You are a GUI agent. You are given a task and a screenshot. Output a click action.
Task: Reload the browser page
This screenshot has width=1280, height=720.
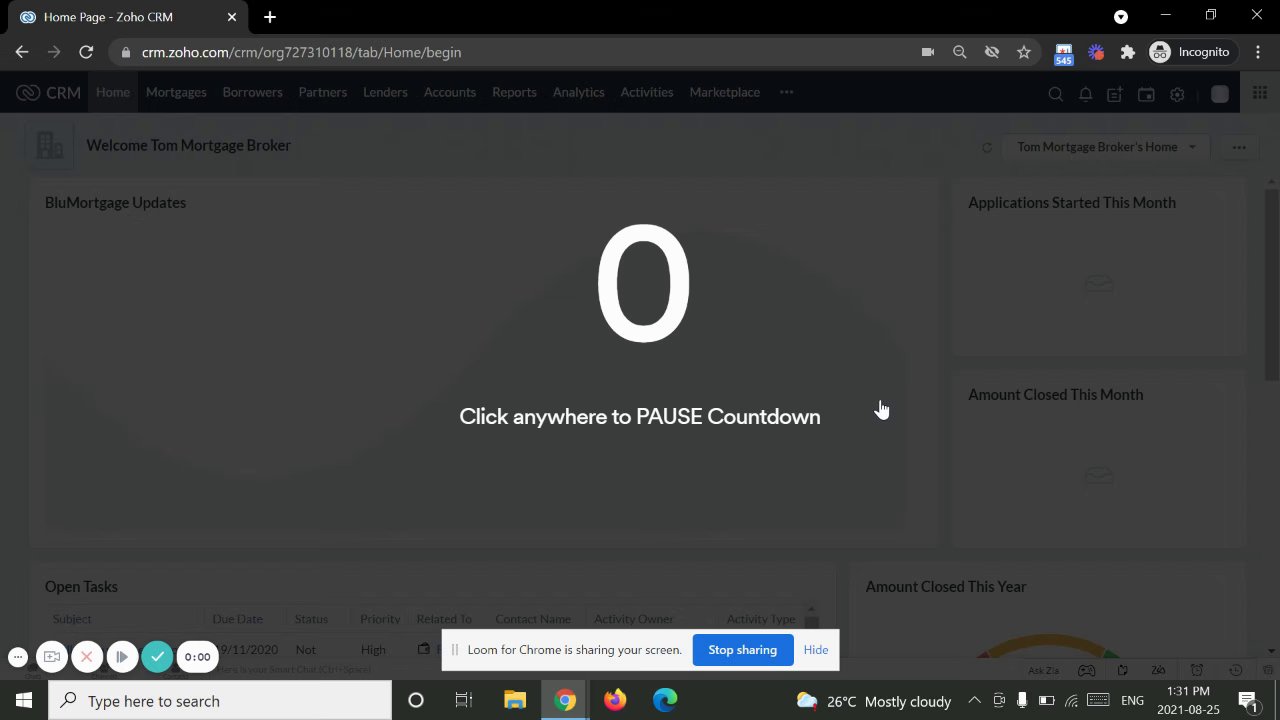(x=86, y=52)
